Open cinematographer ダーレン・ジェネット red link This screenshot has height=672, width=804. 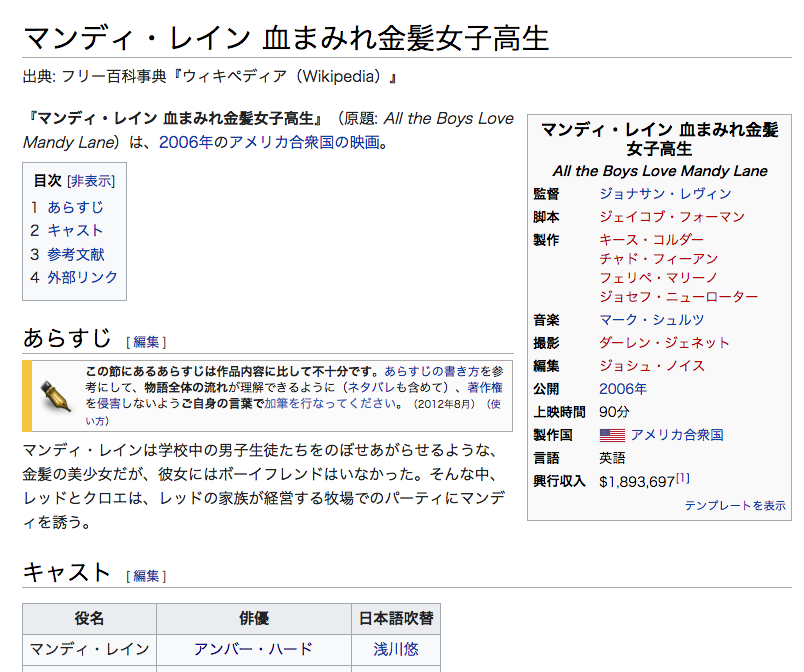665,343
